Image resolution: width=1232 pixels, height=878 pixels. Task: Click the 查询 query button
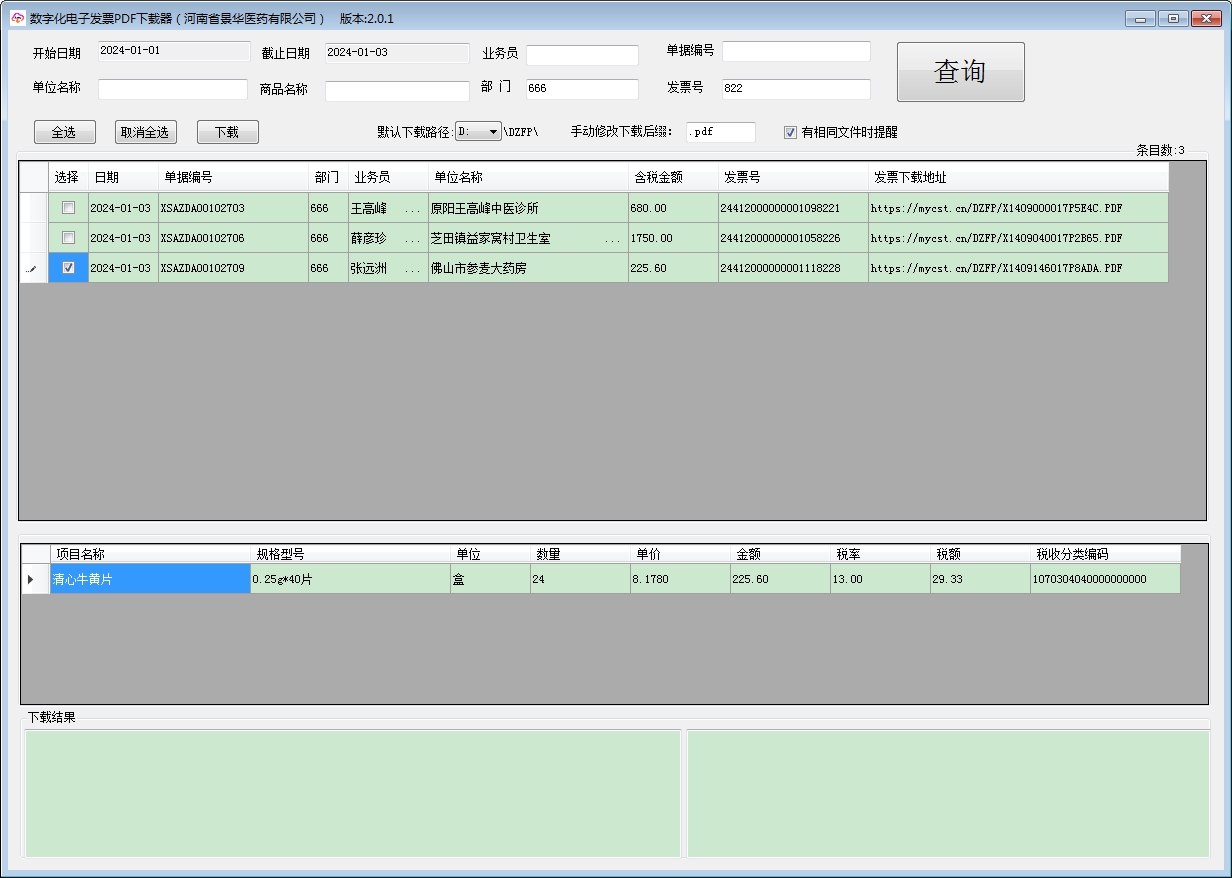coord(960,71)
